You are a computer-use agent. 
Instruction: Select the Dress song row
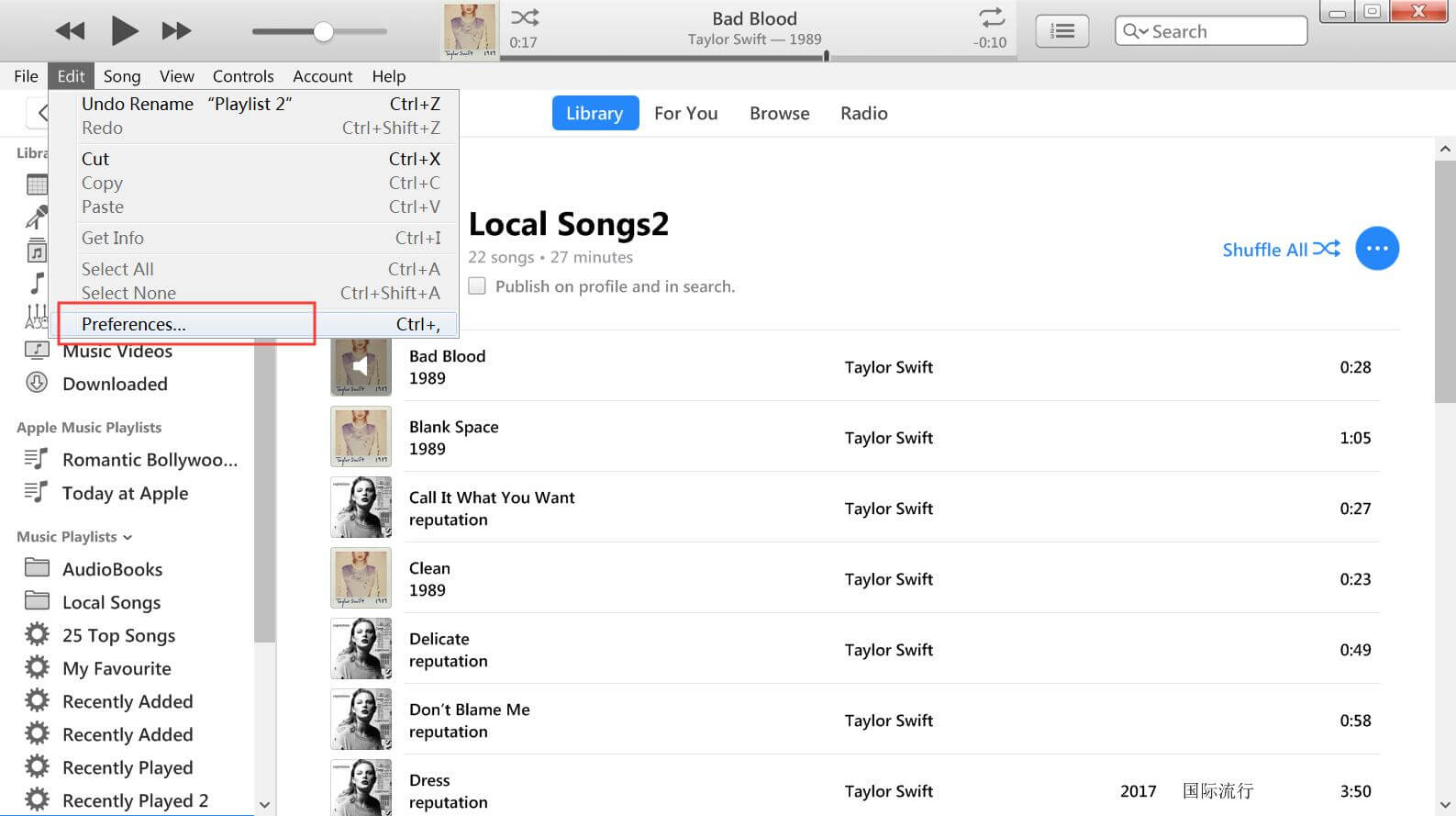(853, 788)
